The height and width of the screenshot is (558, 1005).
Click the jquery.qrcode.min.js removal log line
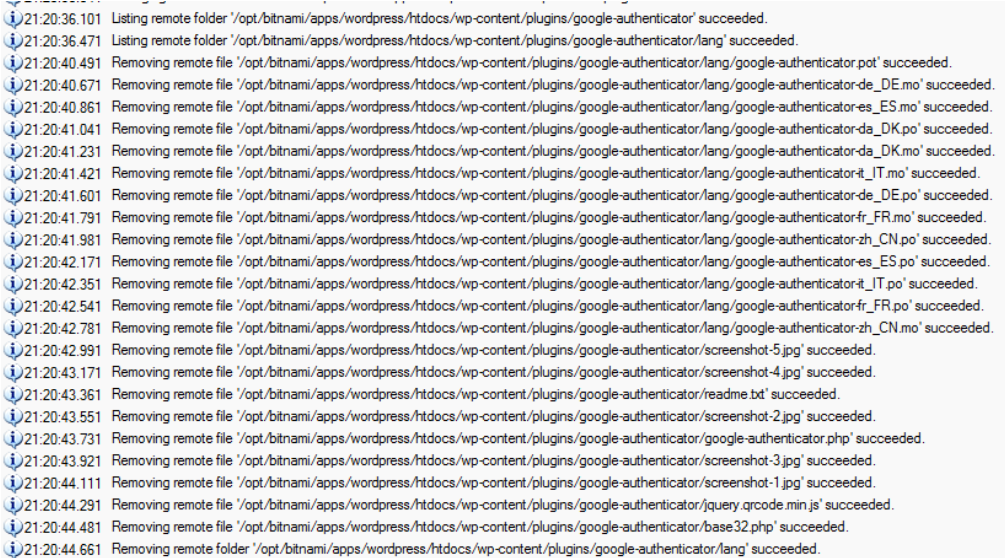click(x=449, y=505)
